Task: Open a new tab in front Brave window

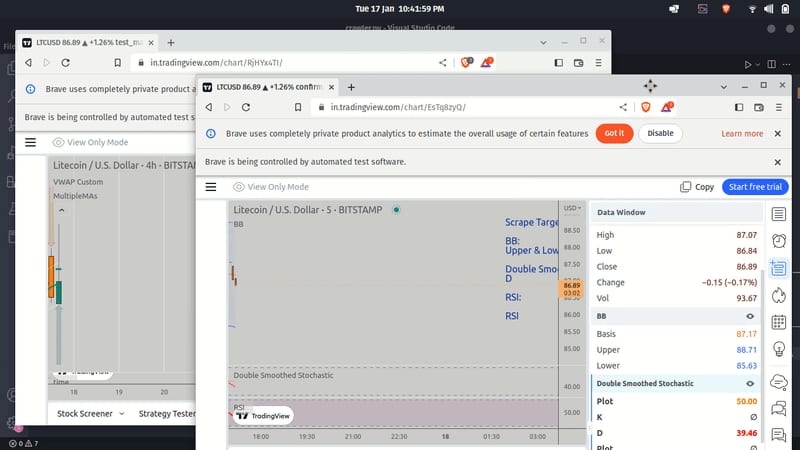Action: pyautogui.click(x=351, y=87)
